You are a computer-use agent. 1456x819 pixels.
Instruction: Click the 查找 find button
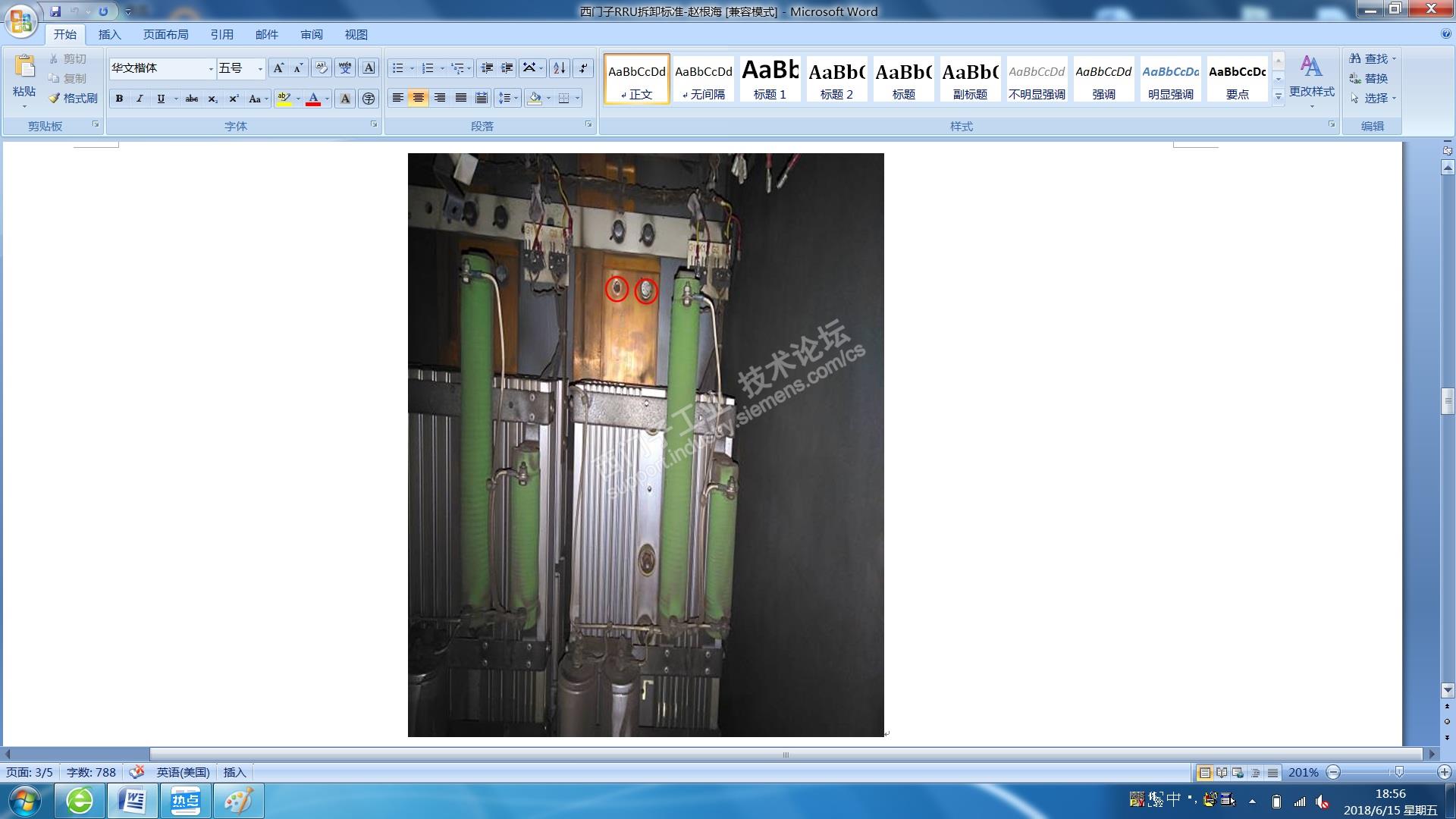pos(1370,58)
